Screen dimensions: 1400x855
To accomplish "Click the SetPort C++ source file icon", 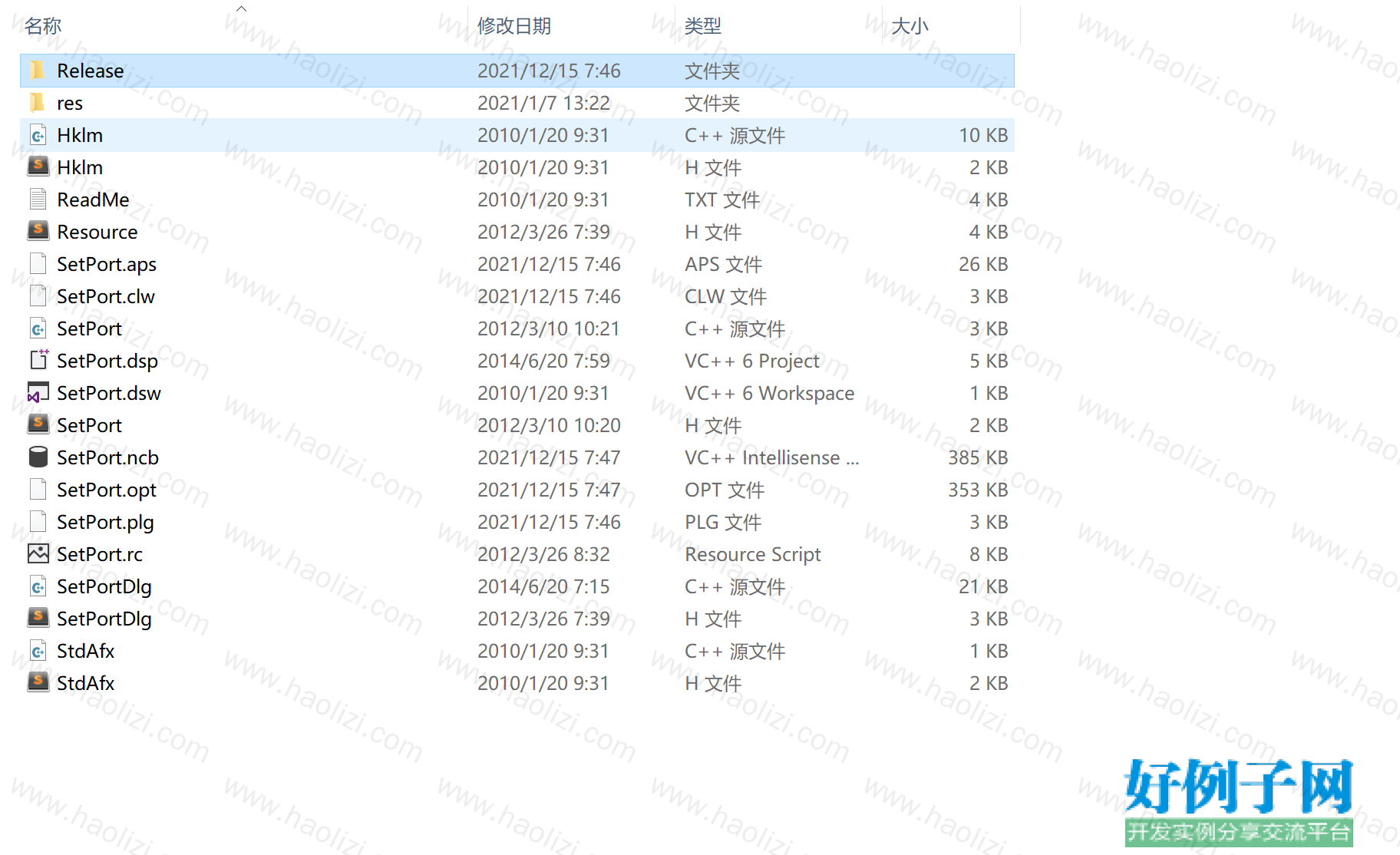I will [38, 328].
